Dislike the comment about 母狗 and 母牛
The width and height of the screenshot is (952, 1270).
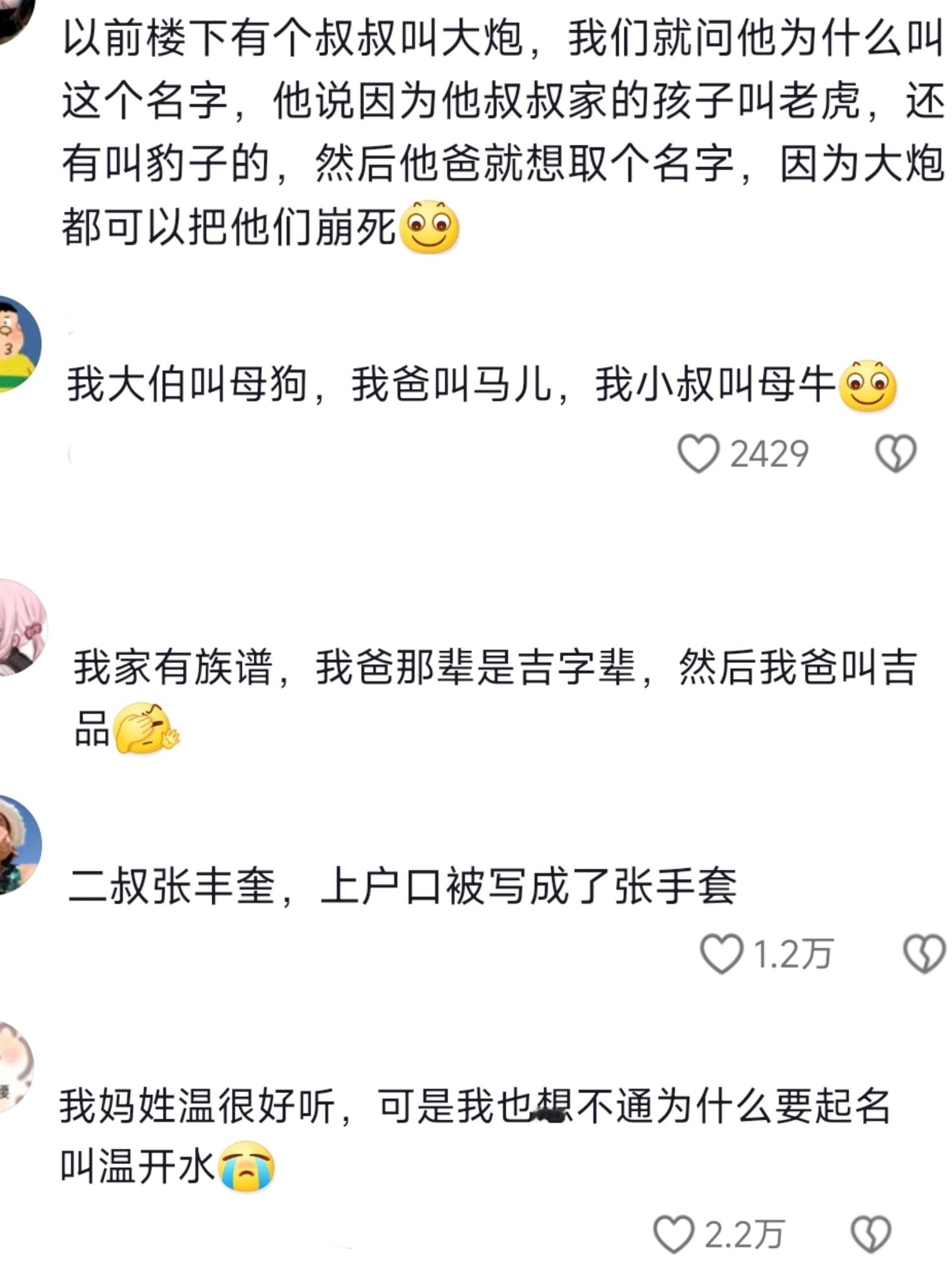click(x=896, y=453)
